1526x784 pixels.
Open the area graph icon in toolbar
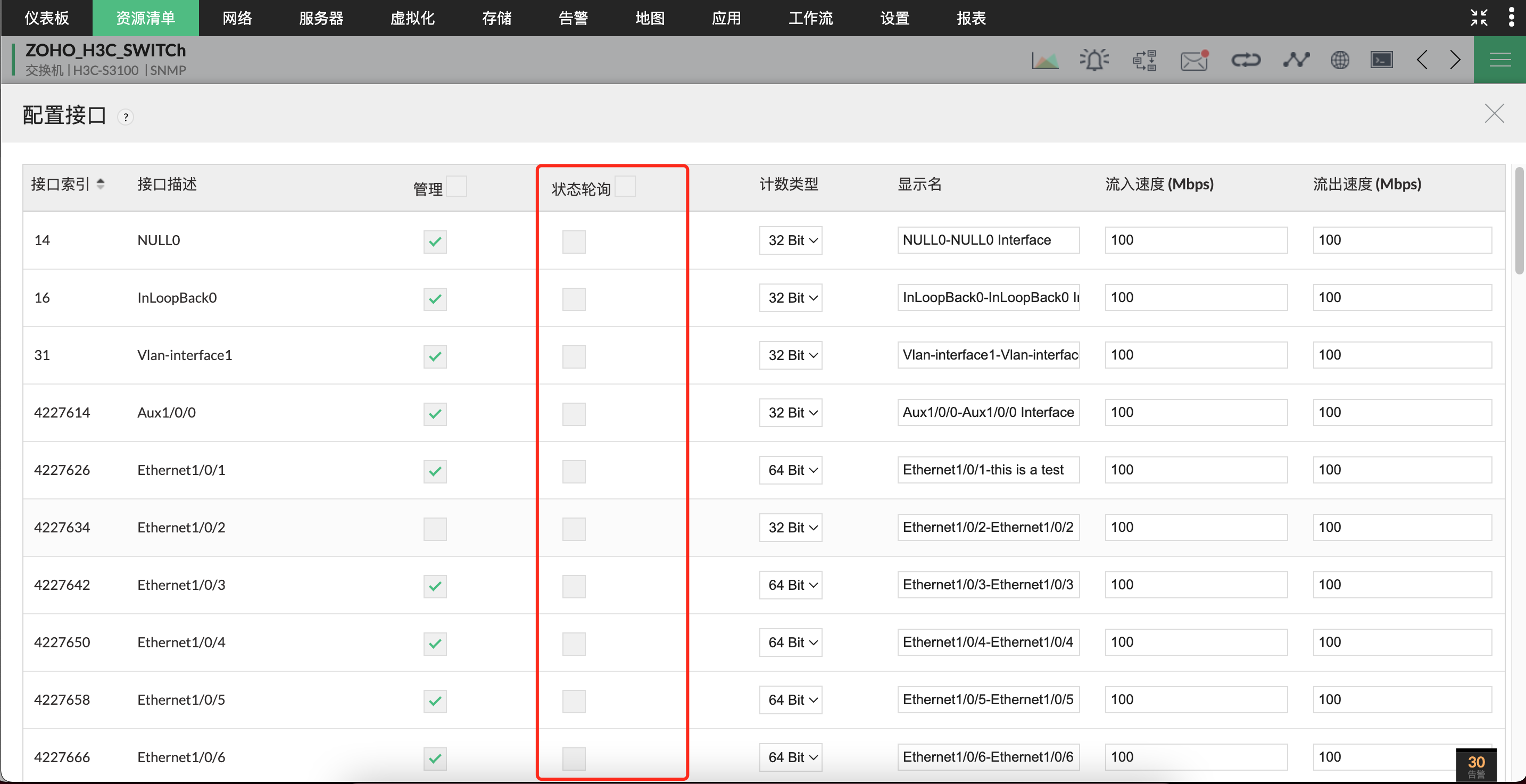click(1045, 61)
